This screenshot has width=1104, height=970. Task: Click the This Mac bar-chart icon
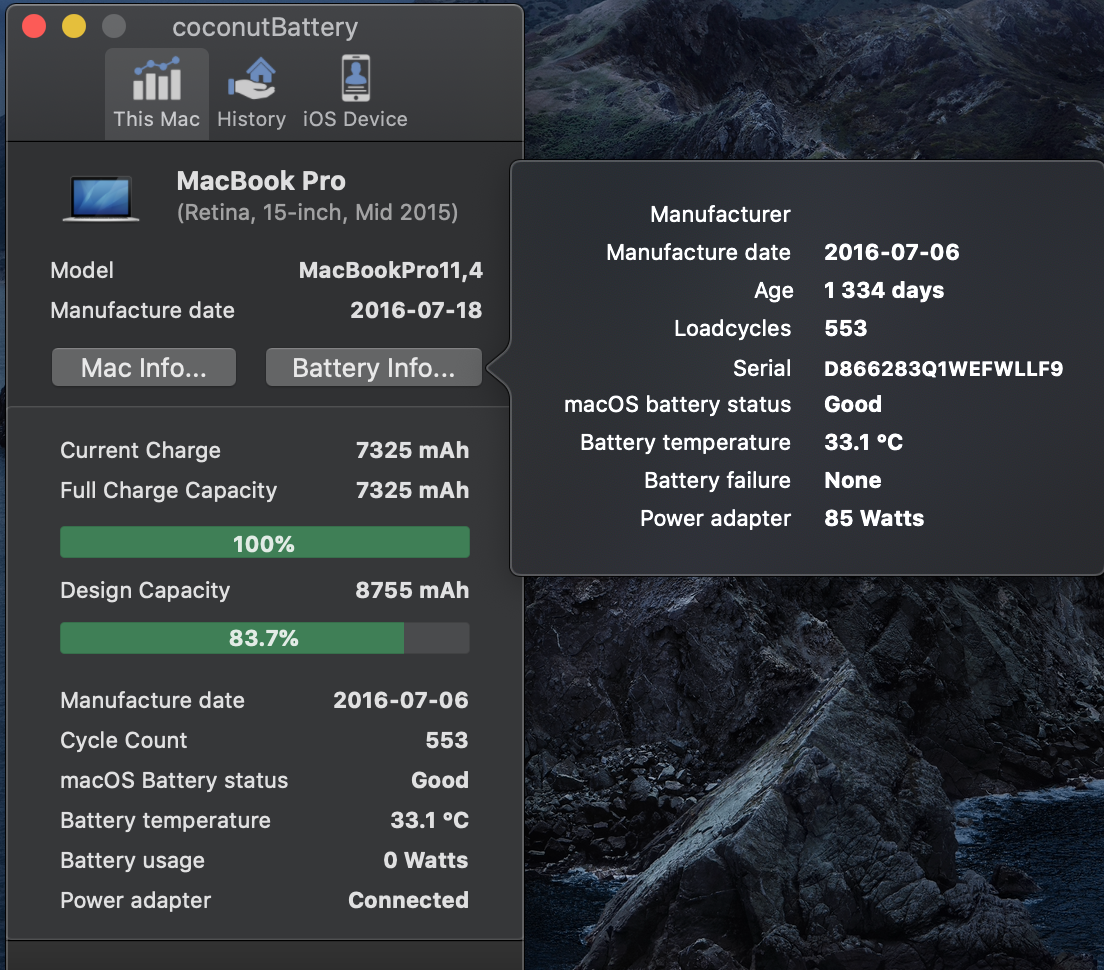click(157, 79)
